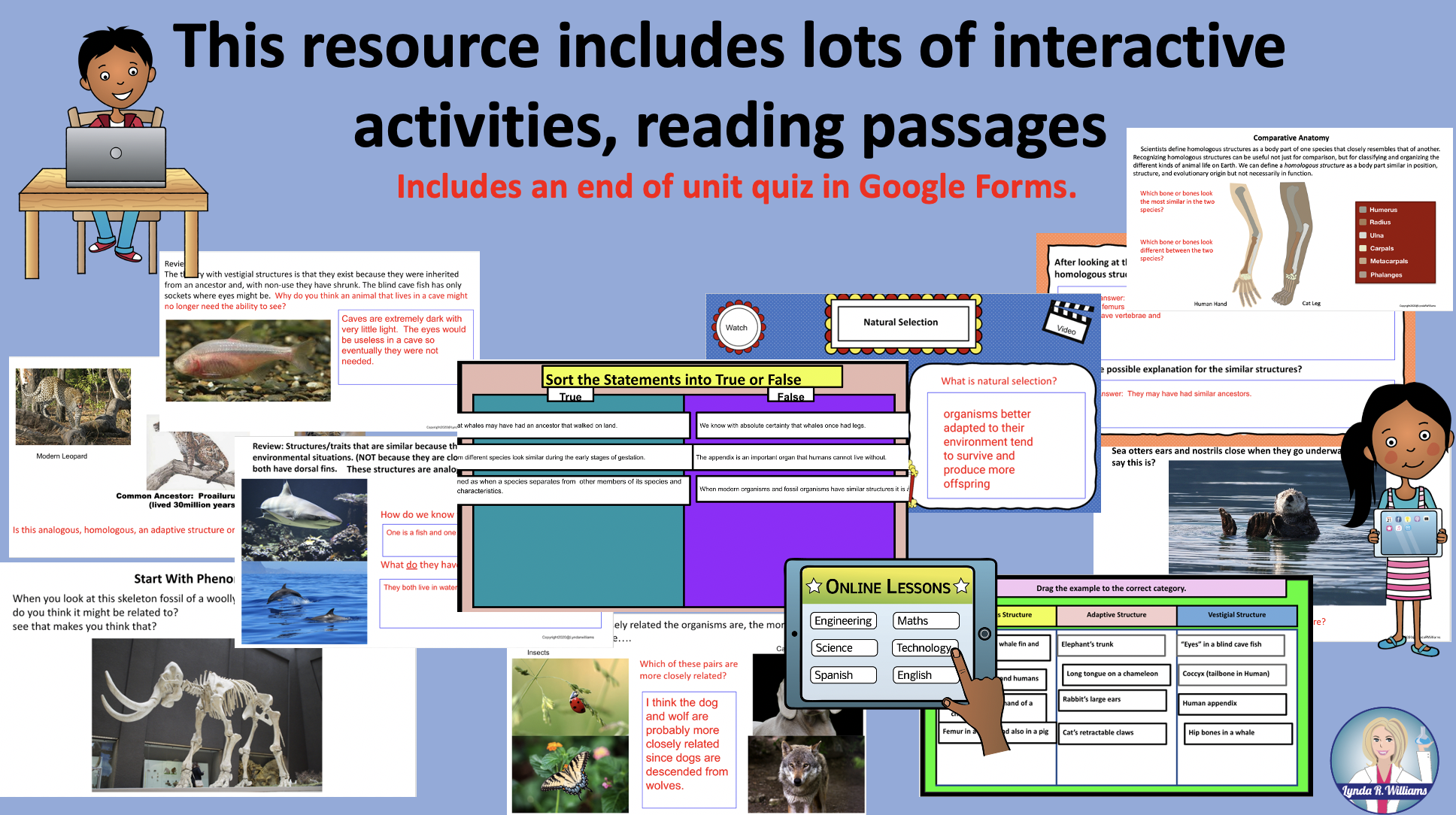Click the Ulna legend square

coord(1363,235)
